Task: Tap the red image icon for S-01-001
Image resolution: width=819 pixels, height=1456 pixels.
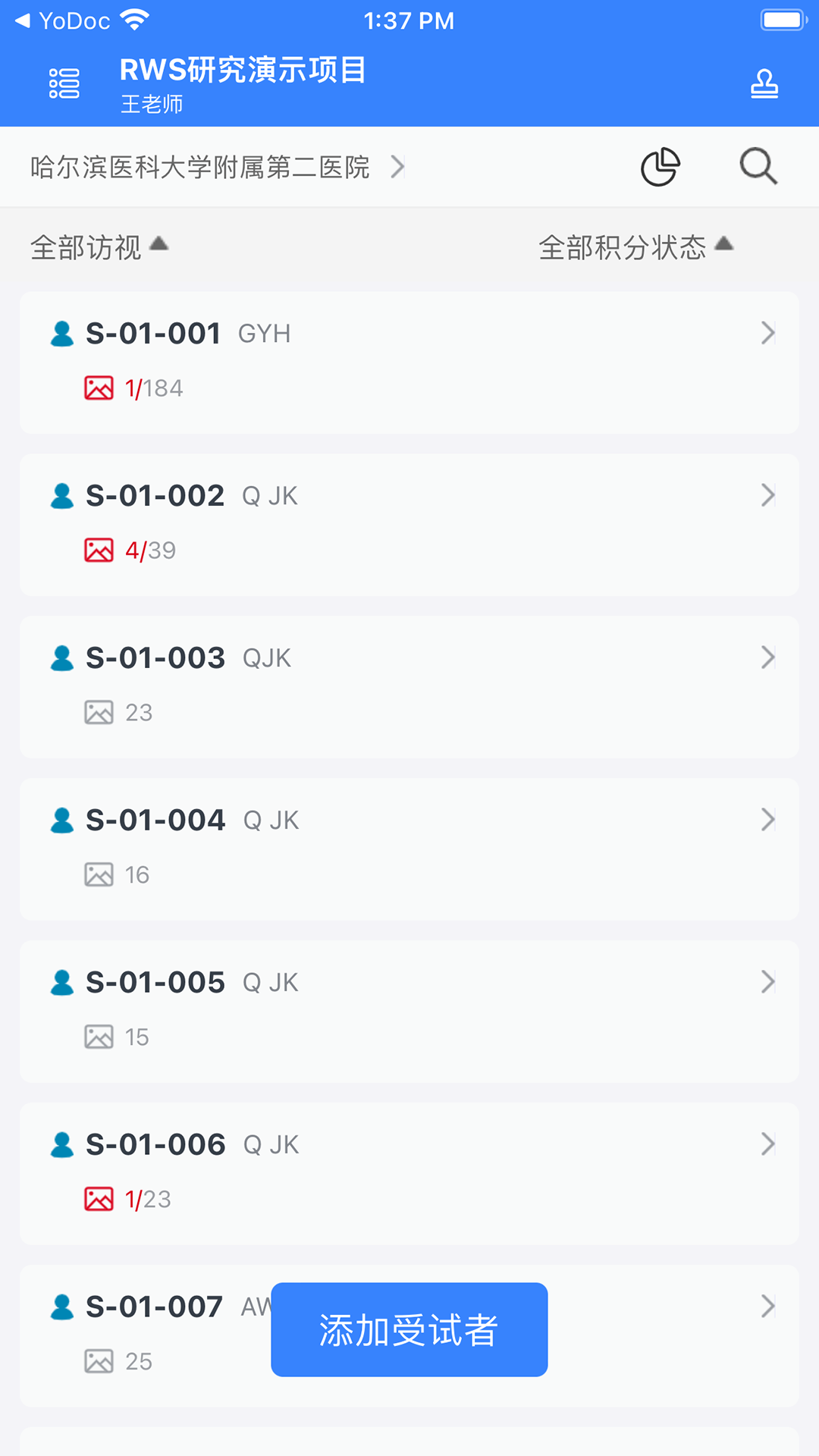Action: click(99, 388)
